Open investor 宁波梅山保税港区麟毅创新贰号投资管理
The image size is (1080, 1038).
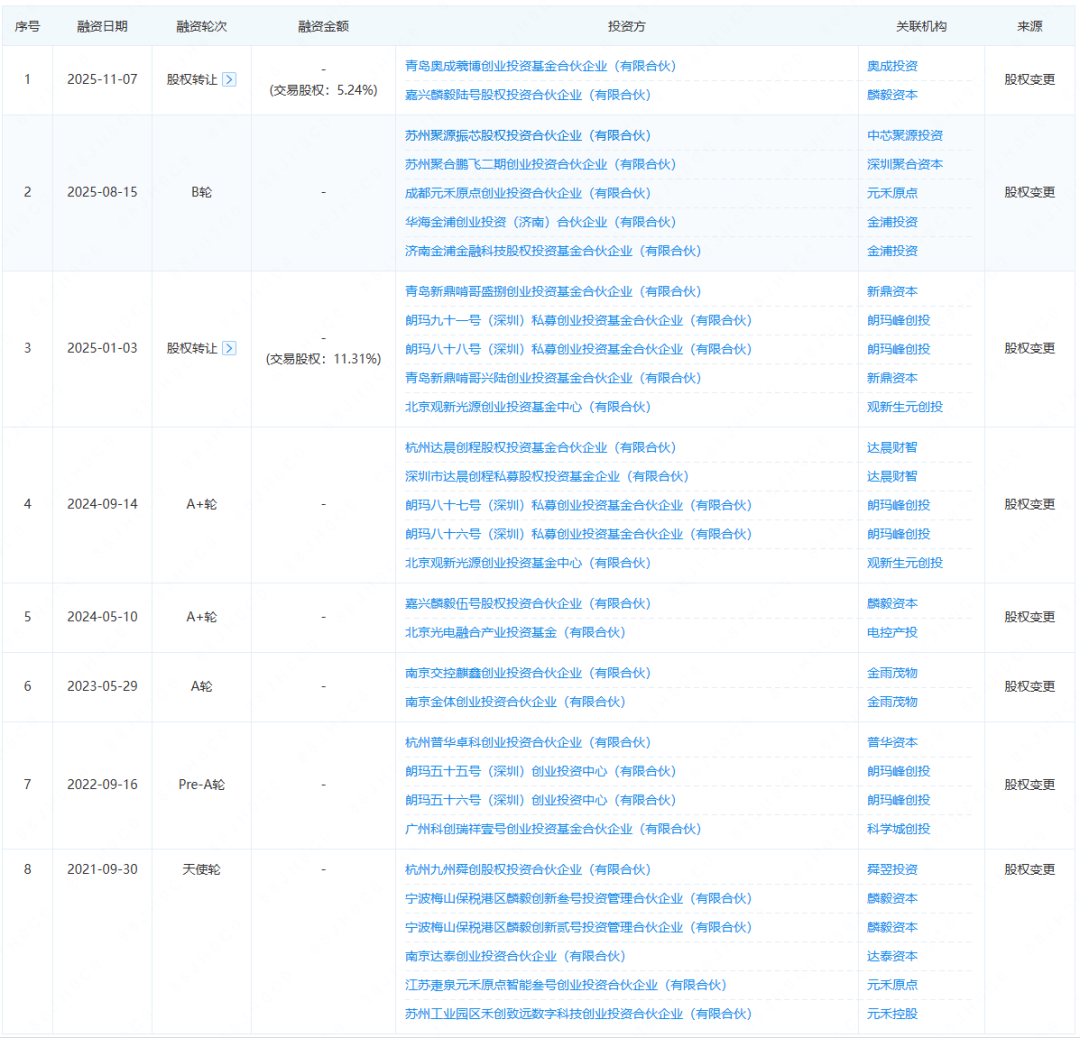point(579,929)
